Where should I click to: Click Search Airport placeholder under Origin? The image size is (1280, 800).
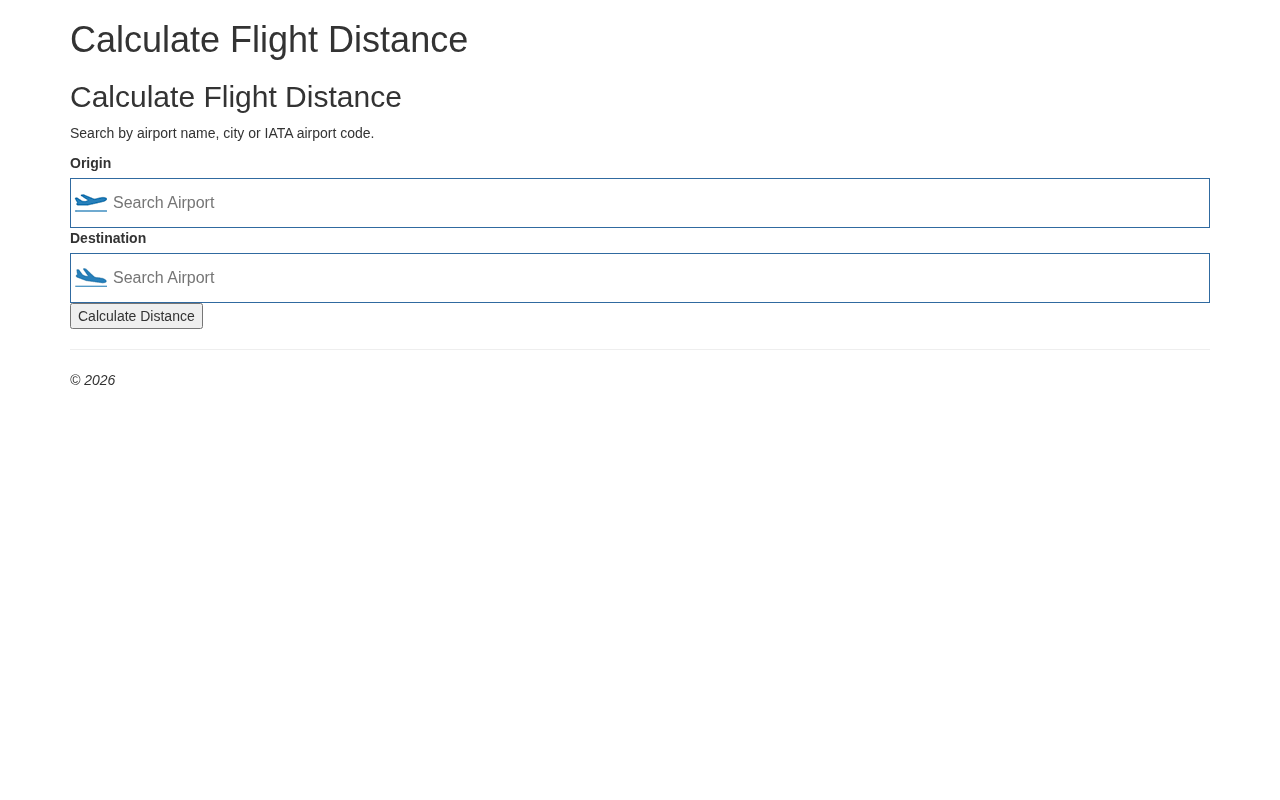pos(164,203)
